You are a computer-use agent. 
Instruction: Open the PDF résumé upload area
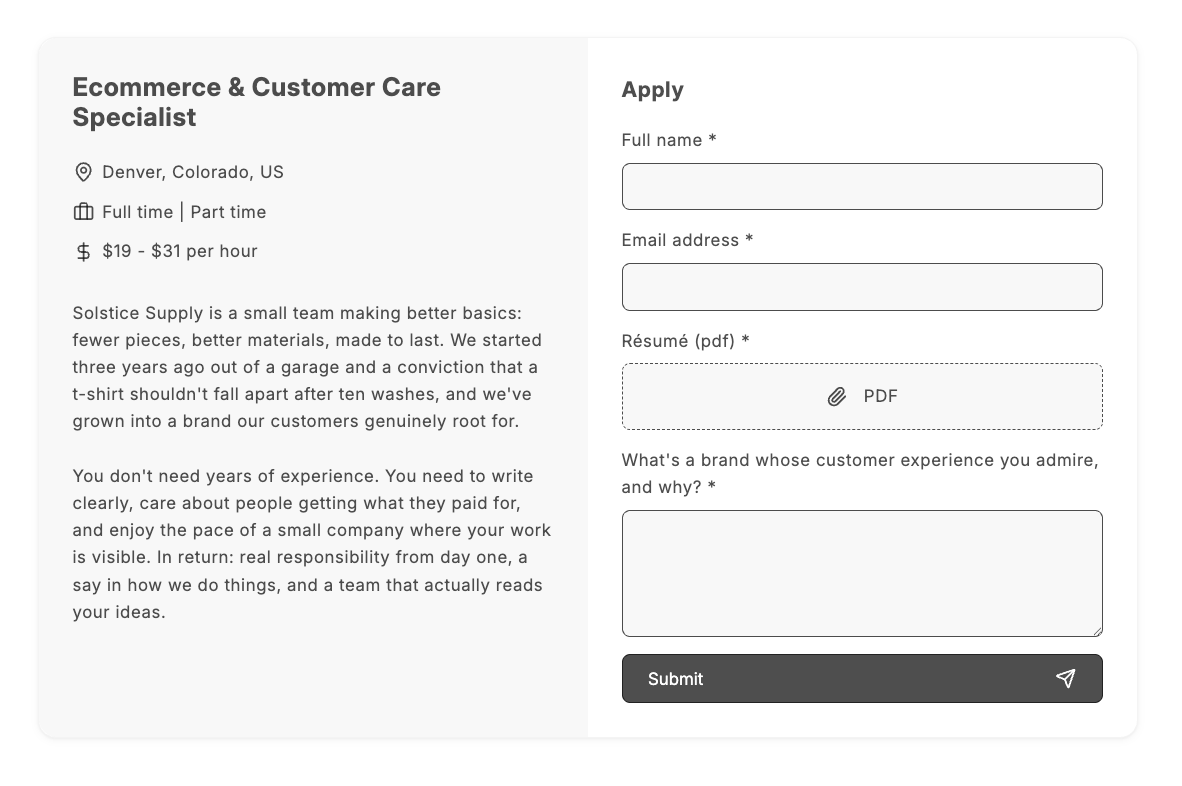862,396
